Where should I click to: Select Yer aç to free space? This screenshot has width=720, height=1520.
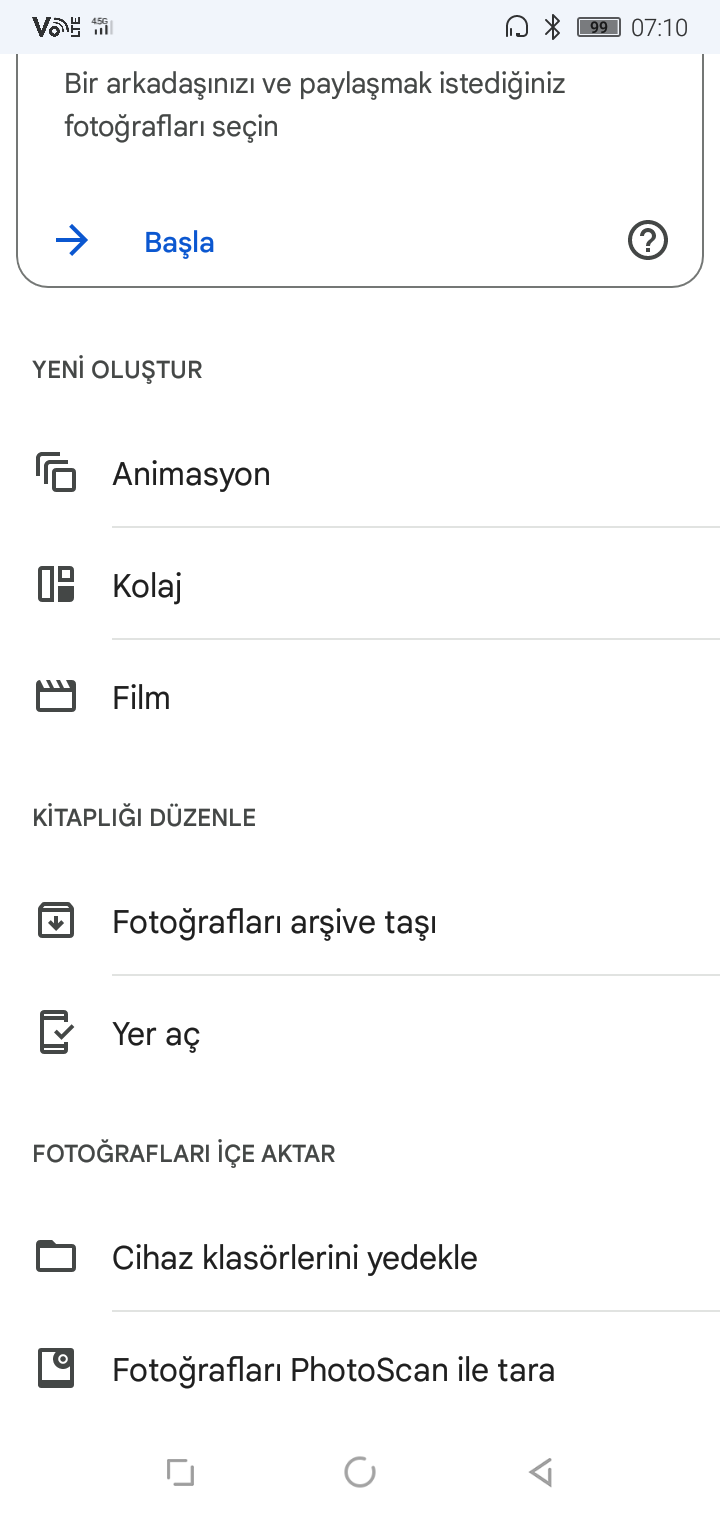[157, 1033]
